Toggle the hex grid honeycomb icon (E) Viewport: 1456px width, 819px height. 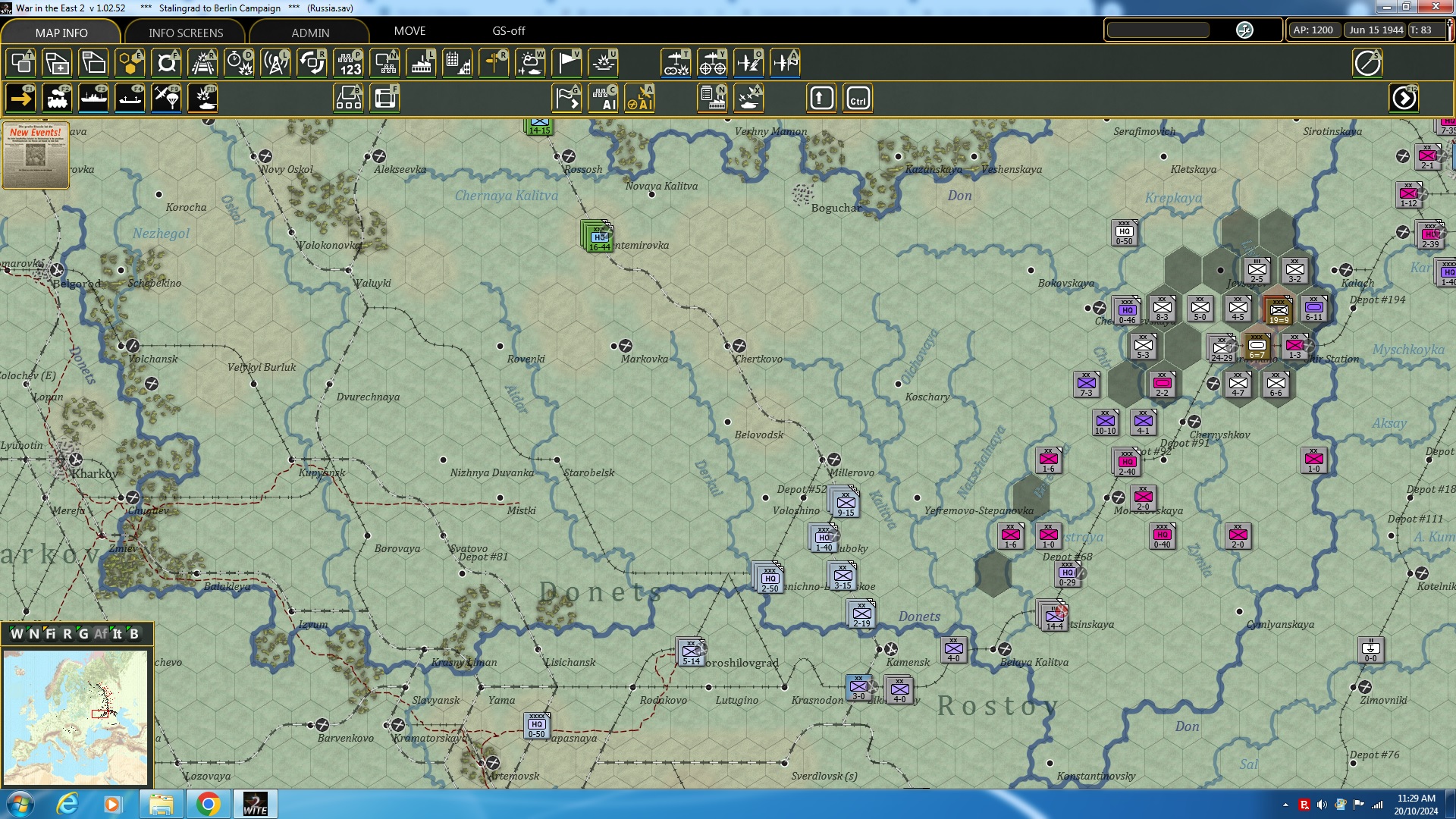click(130, 63)
